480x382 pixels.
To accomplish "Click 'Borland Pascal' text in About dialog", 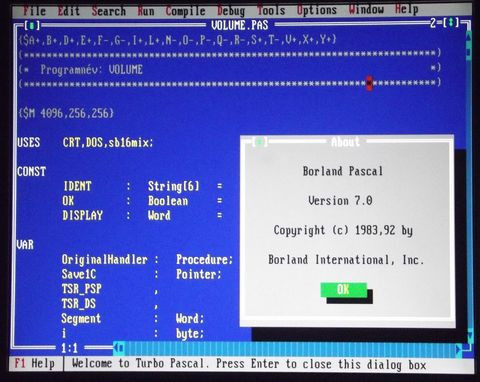I will click(343, 171).
